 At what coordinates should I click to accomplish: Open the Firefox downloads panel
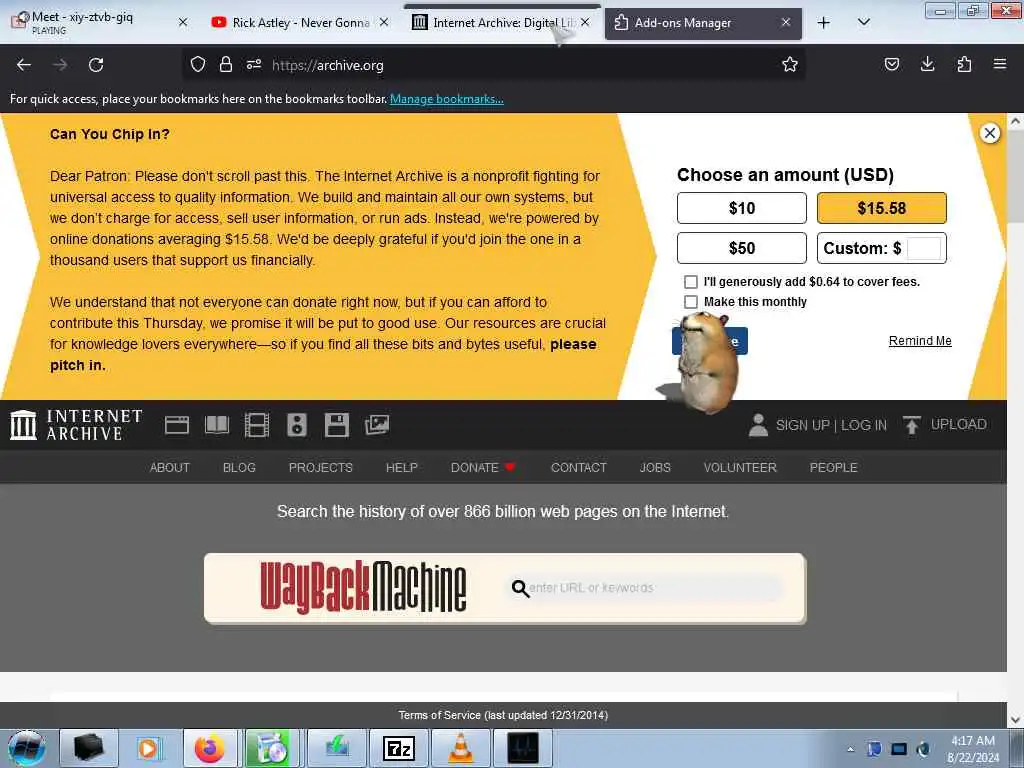(927, 65)
